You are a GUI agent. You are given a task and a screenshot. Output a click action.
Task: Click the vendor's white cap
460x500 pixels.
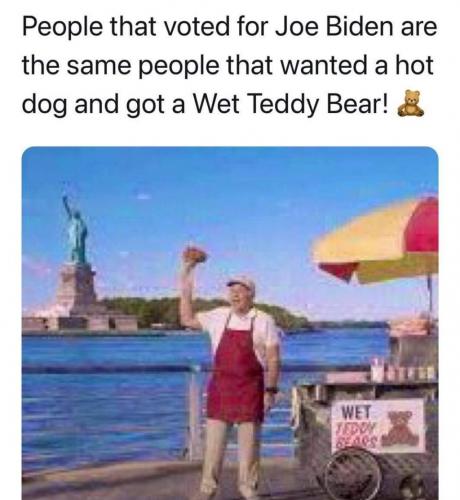tap(242, 282)
